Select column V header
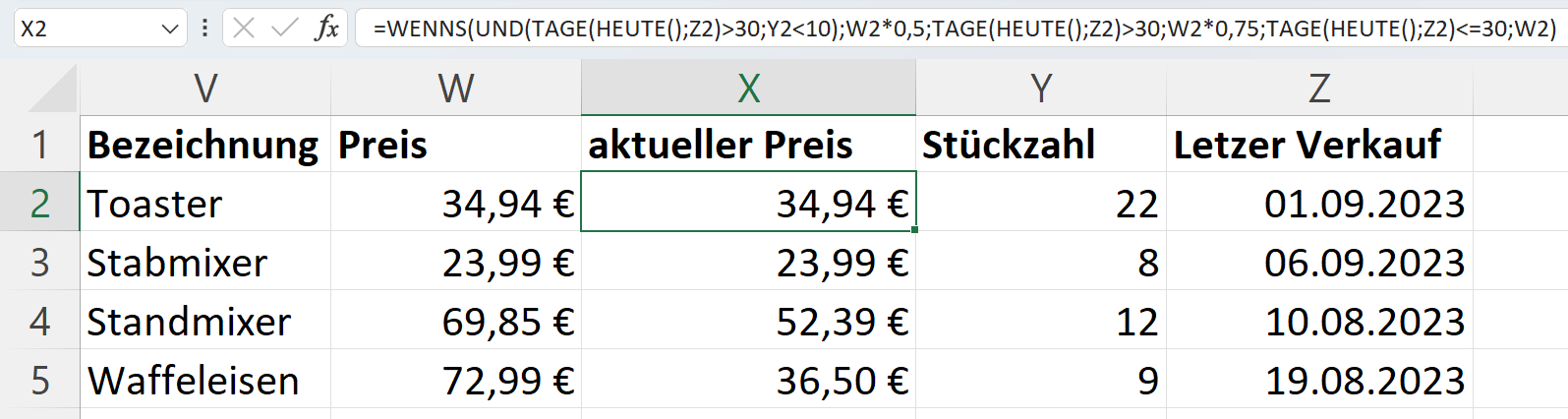This screenshot has width=1568, height=419. coord(205,89)
